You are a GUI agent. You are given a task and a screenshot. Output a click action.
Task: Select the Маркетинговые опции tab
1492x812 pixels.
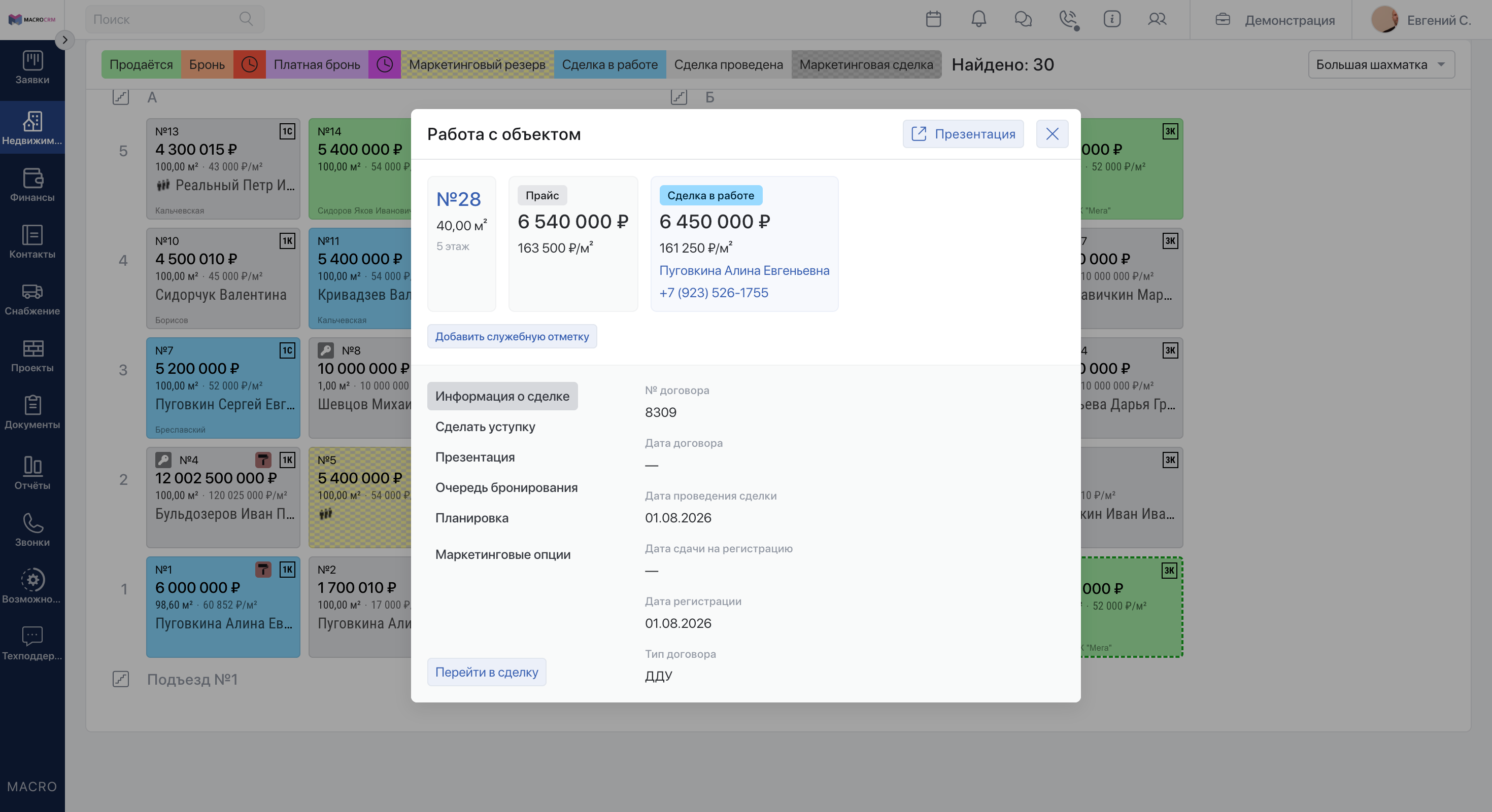tap(503, 554)
